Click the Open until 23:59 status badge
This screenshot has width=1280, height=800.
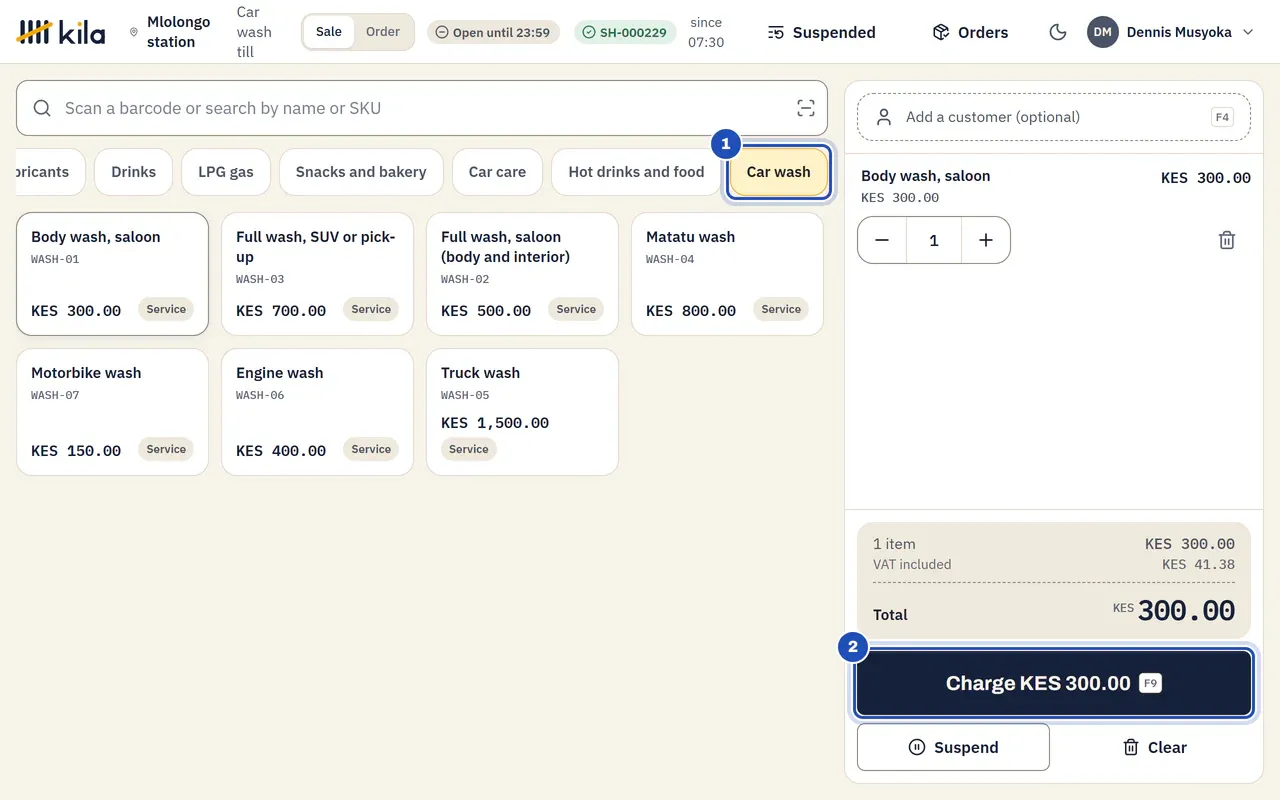[x=493, y=32]
